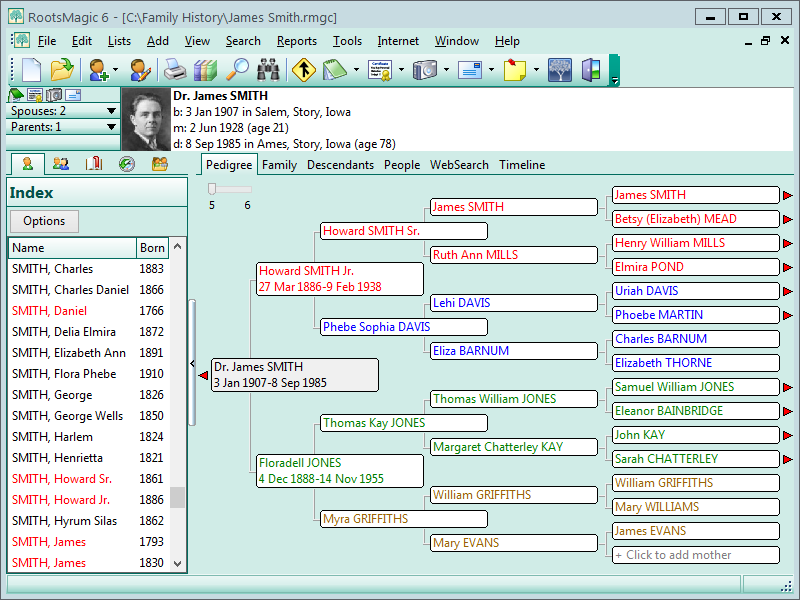Switch to the Descendants tab
800x600 pixels.
click(x=340, y=165)
